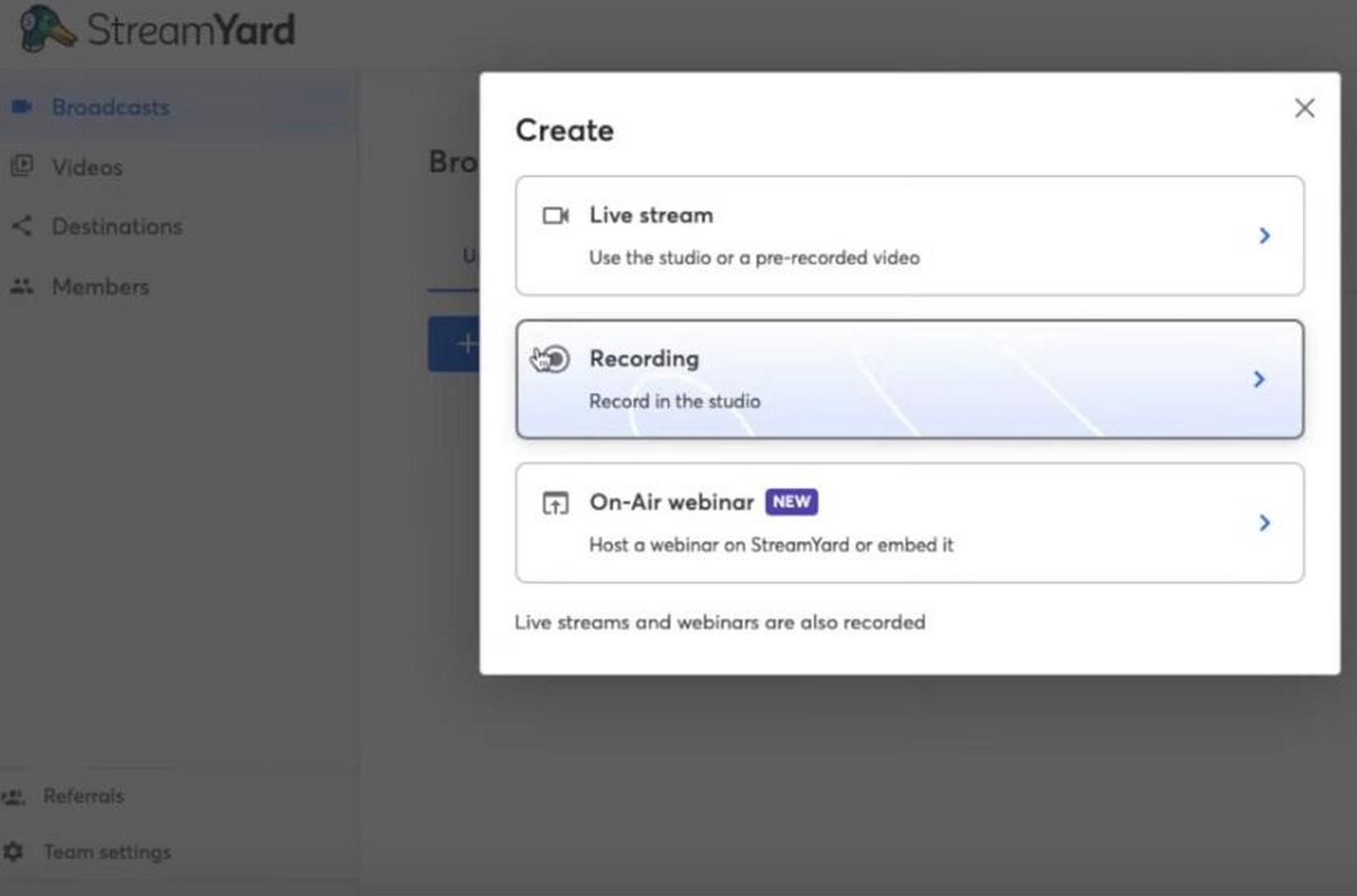Open Team settings in the sidebar

(x=107, y=852)
